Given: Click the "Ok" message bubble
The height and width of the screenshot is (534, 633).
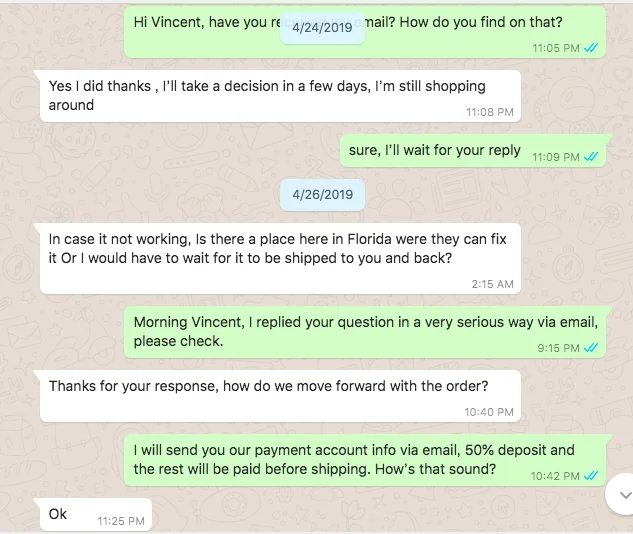Looking at the screenshot, I should tap(96, 515).
